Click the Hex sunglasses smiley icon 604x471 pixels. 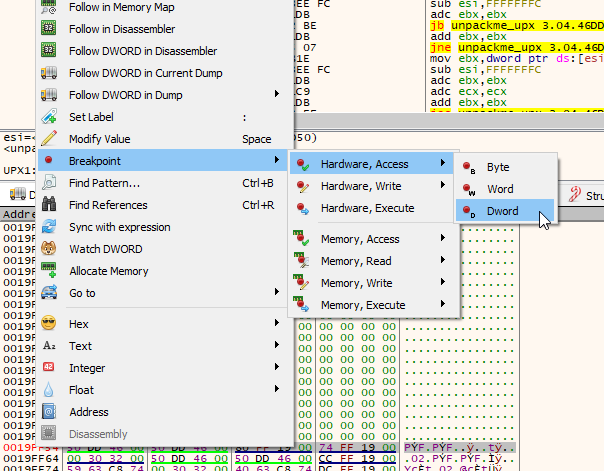49,323
